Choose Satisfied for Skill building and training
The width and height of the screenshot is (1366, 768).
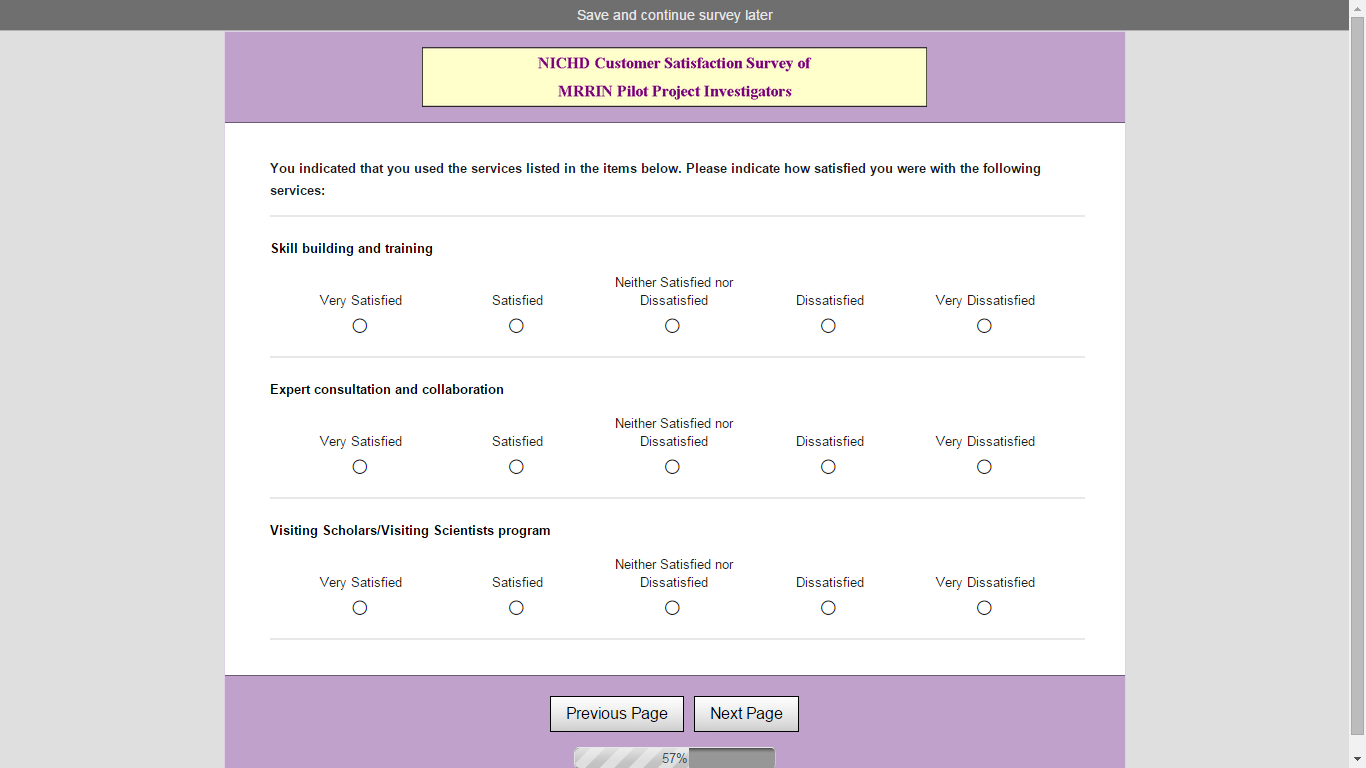tap(516, 326)
